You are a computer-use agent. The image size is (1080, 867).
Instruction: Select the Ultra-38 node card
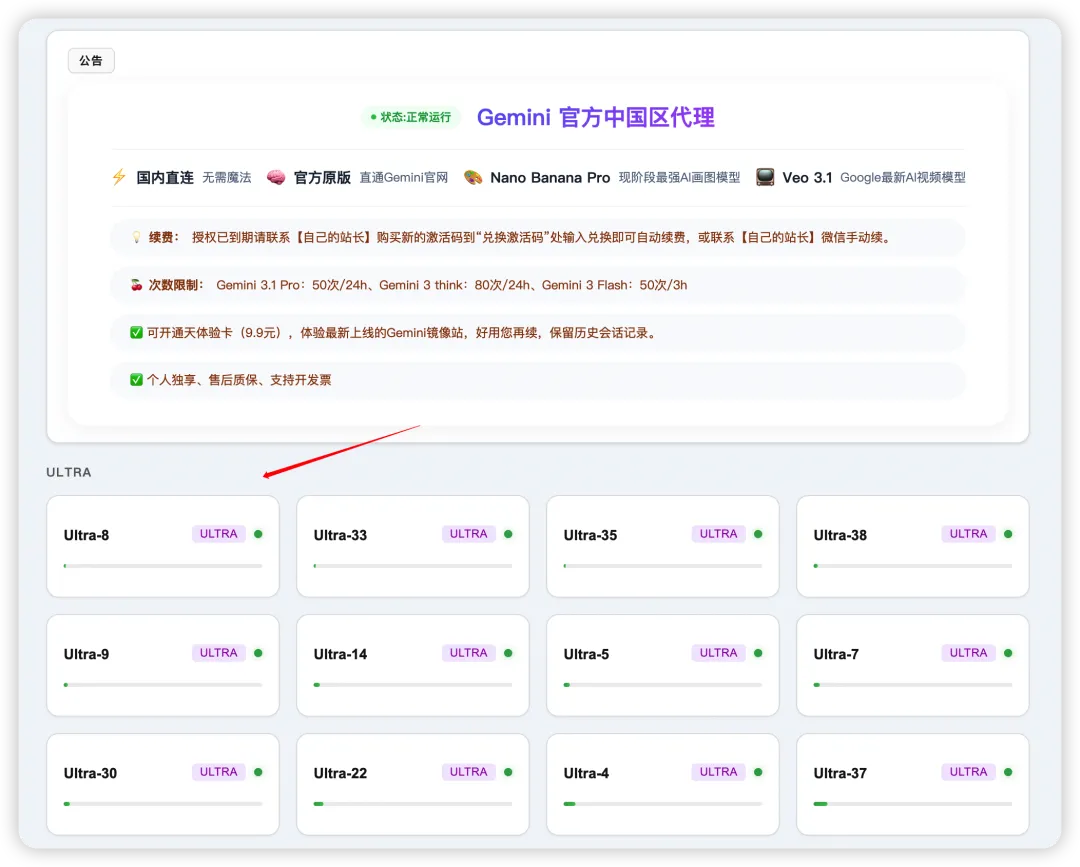click(x=913, y=546)
